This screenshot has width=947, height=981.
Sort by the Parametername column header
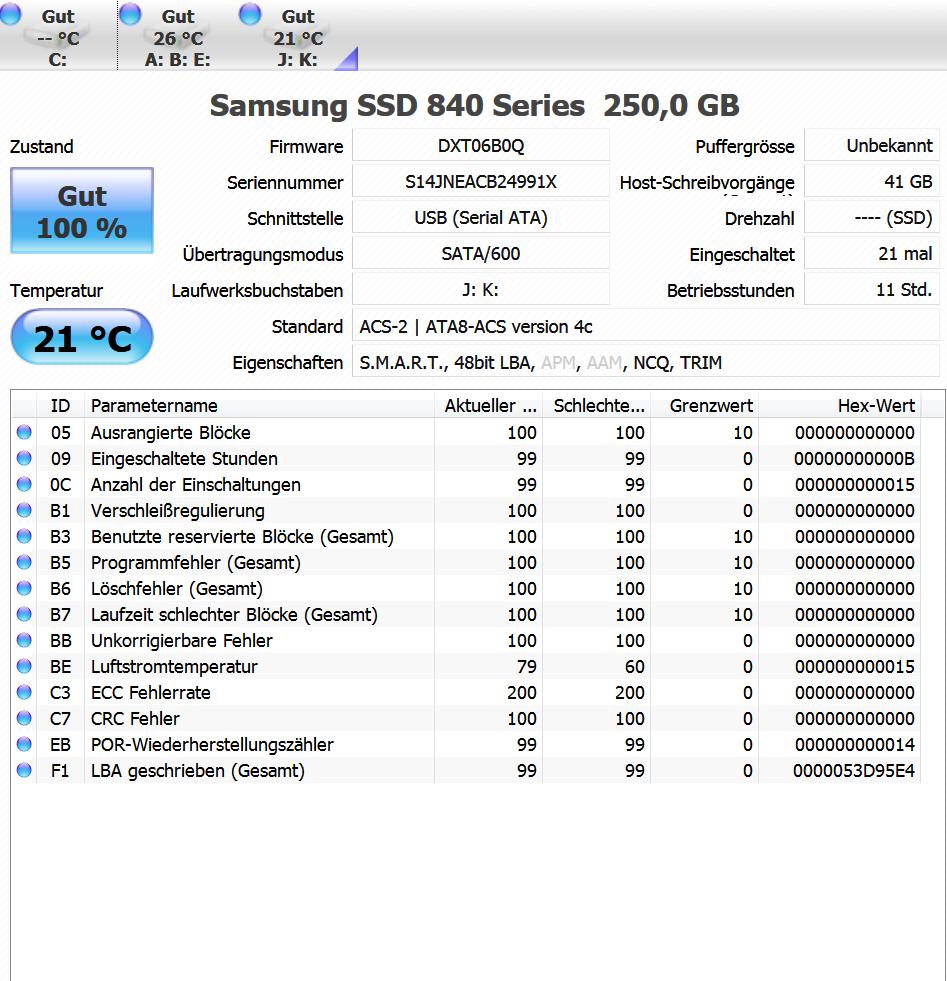(x=259, y=405)
